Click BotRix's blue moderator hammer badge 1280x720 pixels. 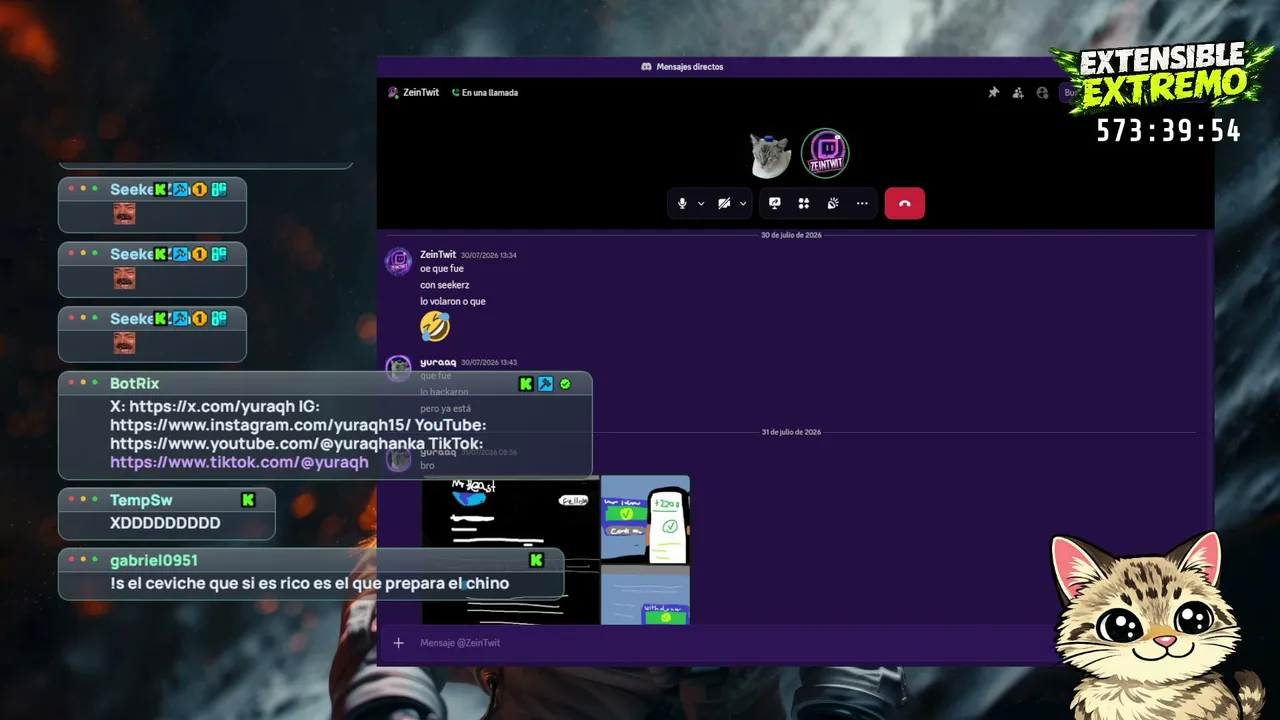545,384
